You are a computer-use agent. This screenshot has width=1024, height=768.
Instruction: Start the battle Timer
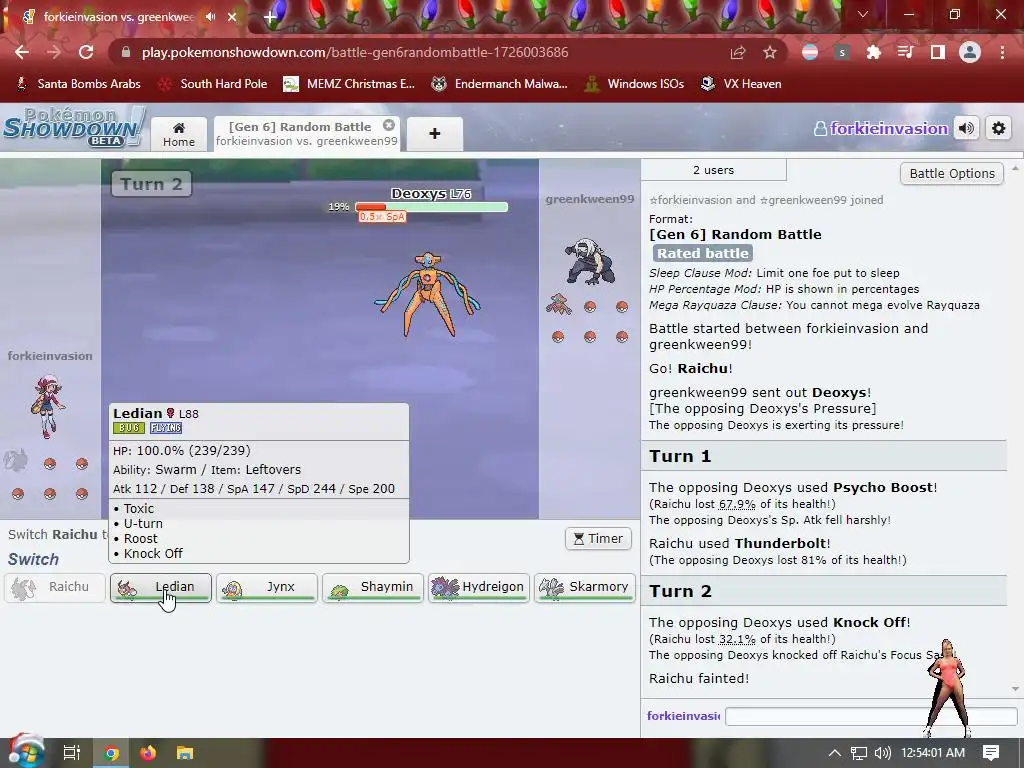598,538
